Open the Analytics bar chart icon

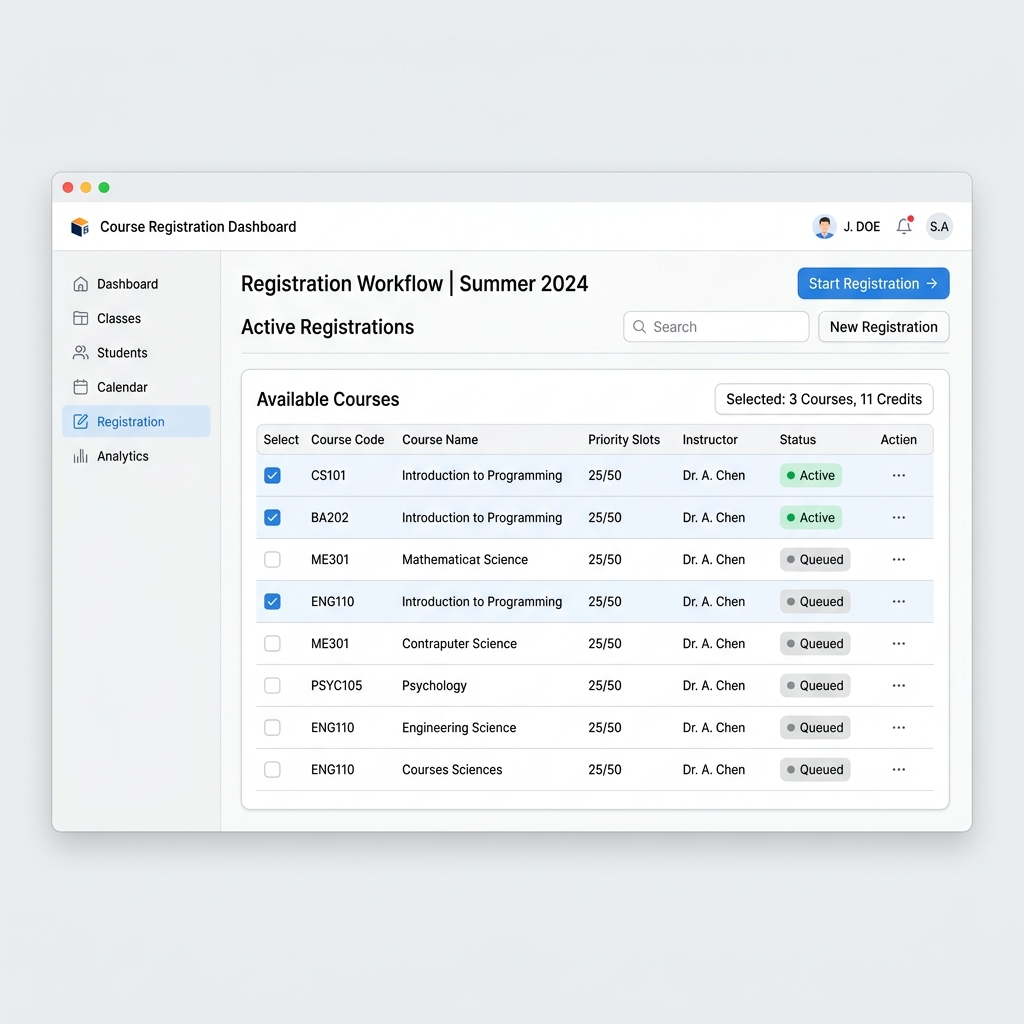click(80, 456)
